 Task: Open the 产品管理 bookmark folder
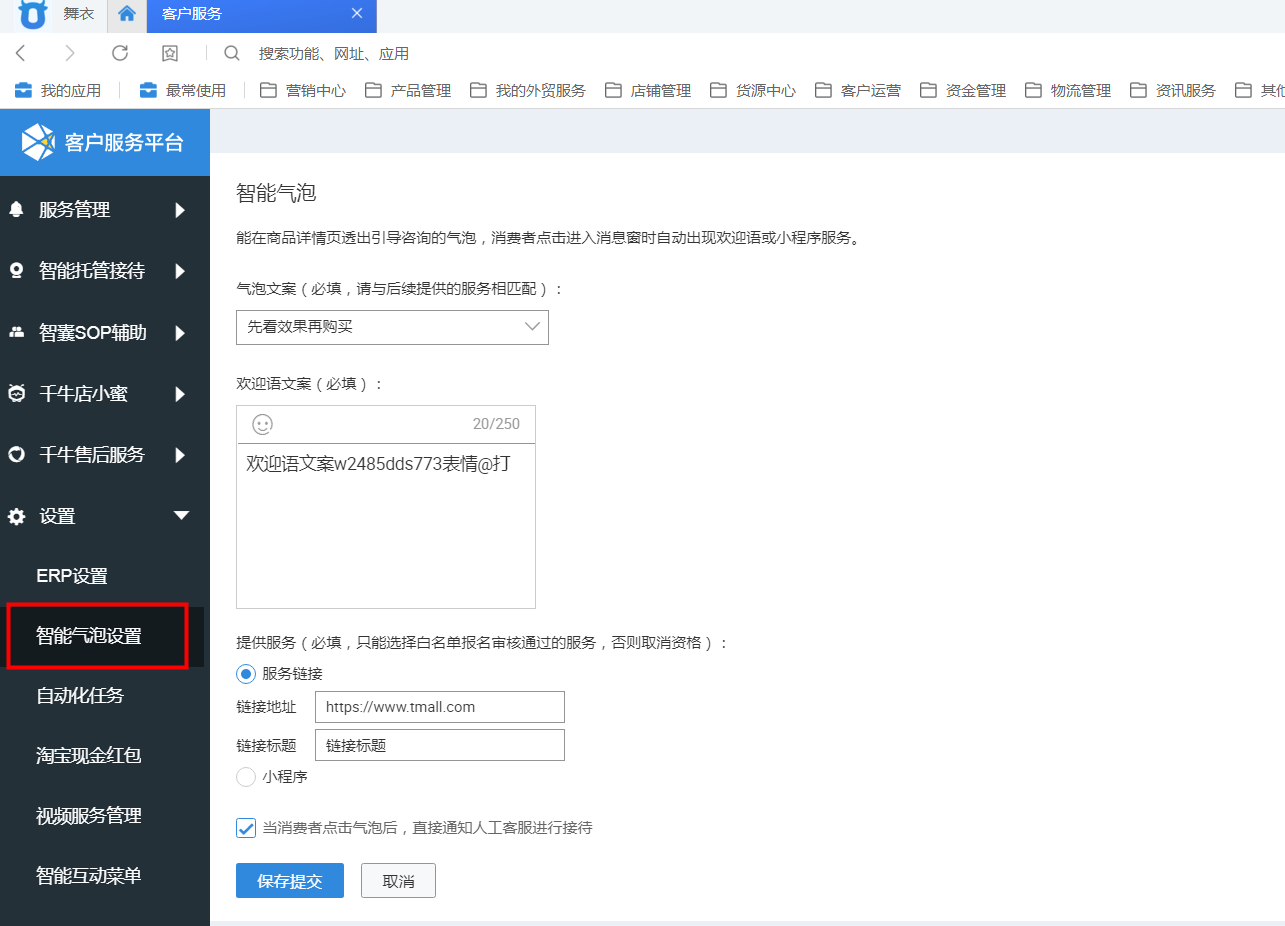coord(408,90)
